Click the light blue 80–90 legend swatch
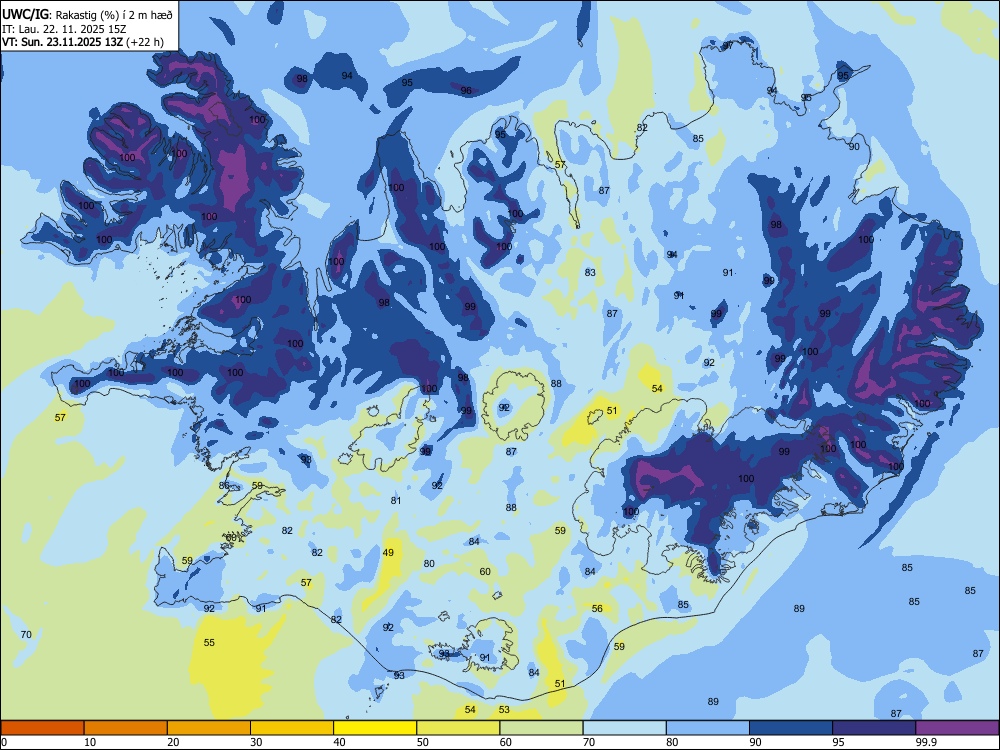The image size is (1000, 750). click(x=708, y=728)
